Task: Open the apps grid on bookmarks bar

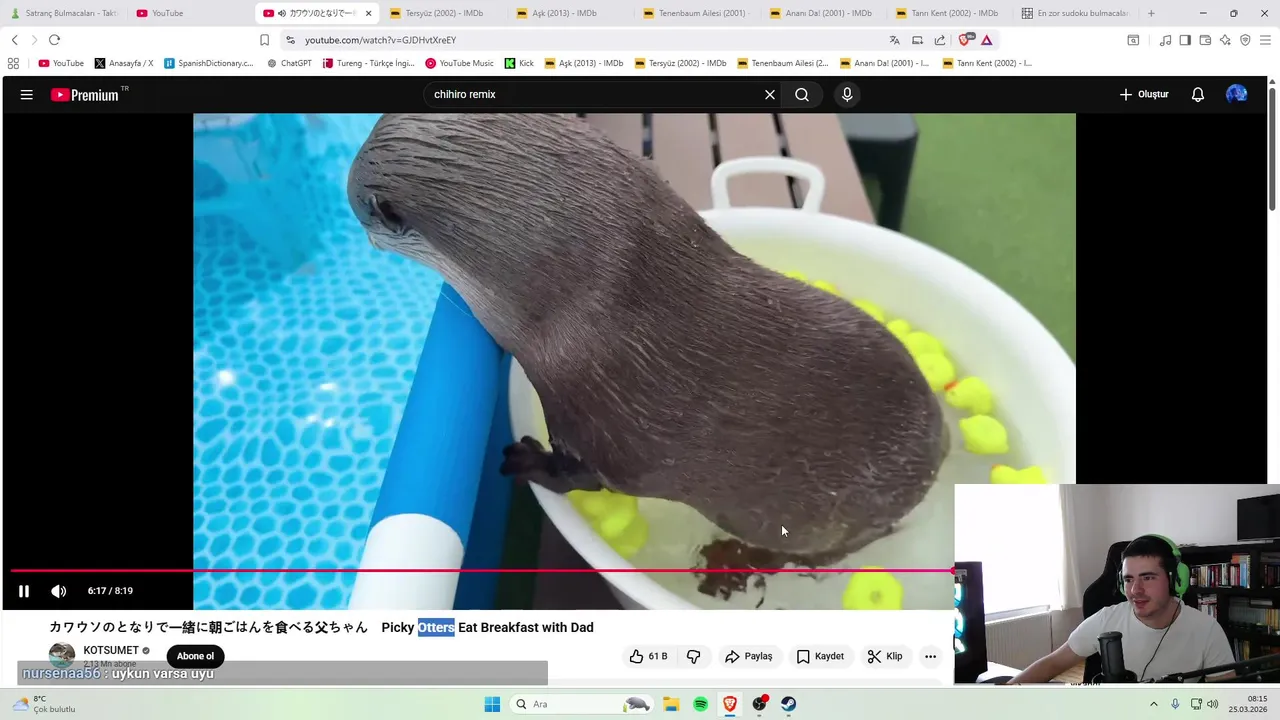Action: 13,63
